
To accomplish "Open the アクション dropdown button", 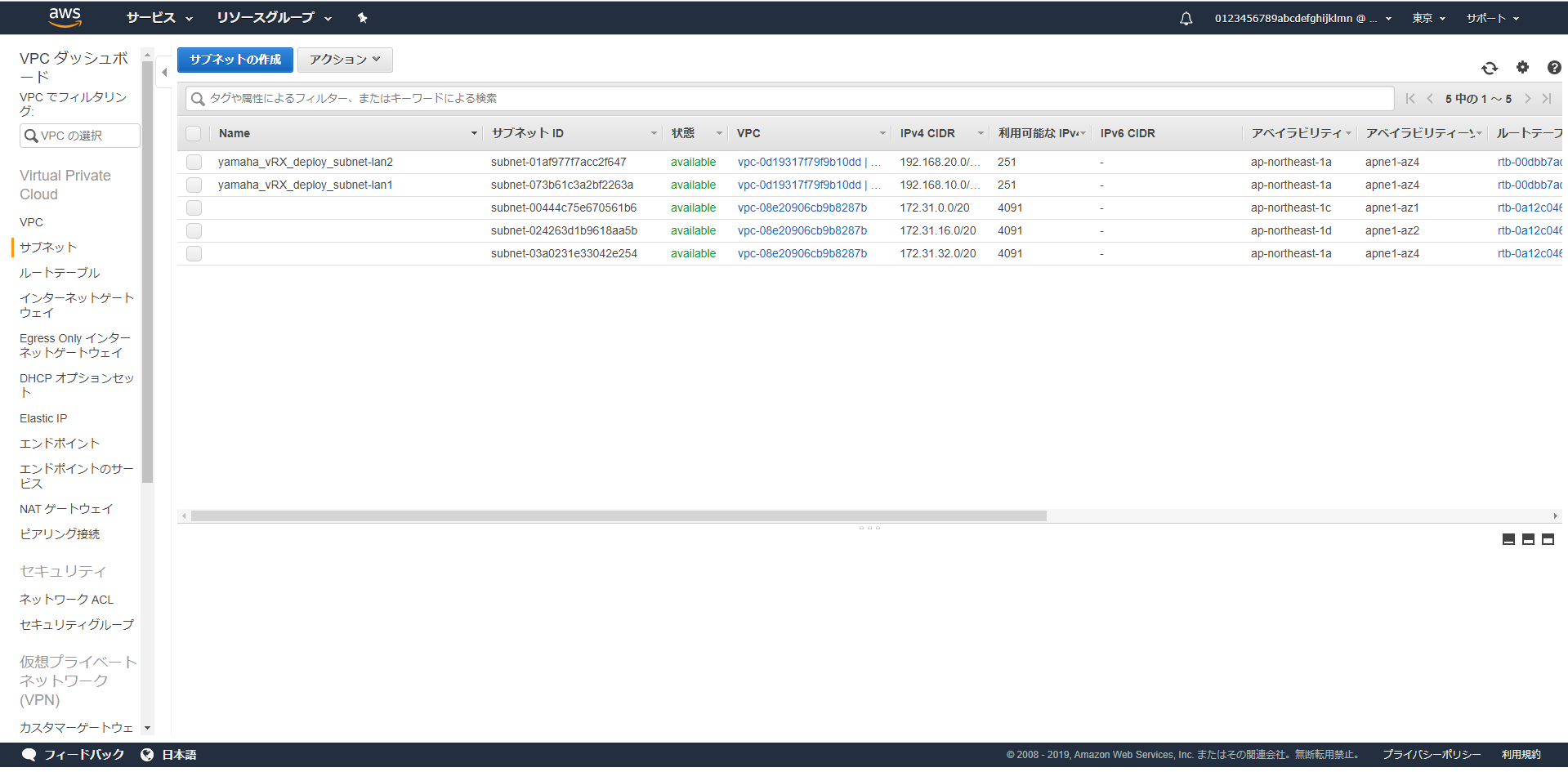I will pos(345,60).
